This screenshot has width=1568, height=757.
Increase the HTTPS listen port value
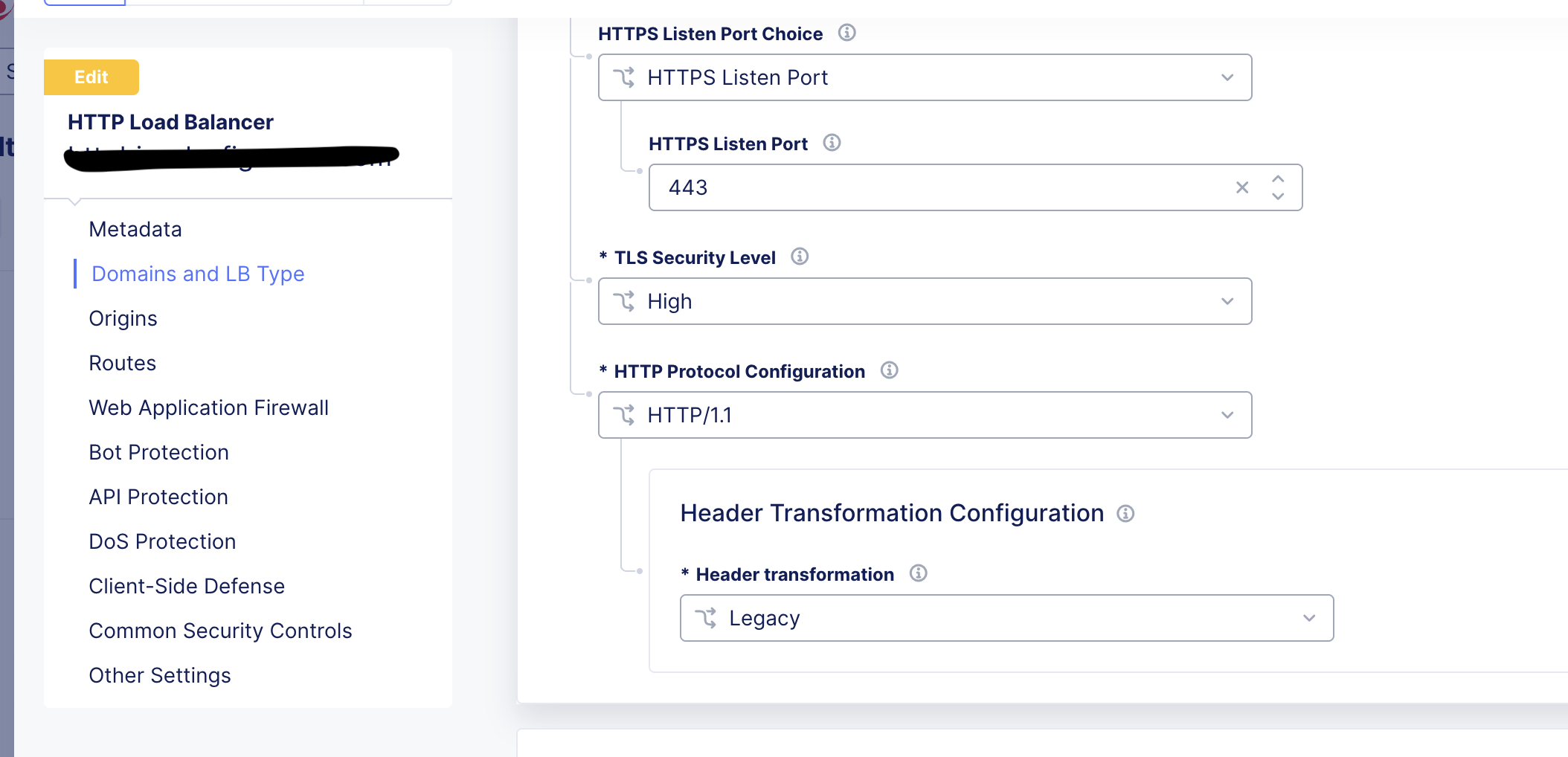click(x=1278, y=179)
